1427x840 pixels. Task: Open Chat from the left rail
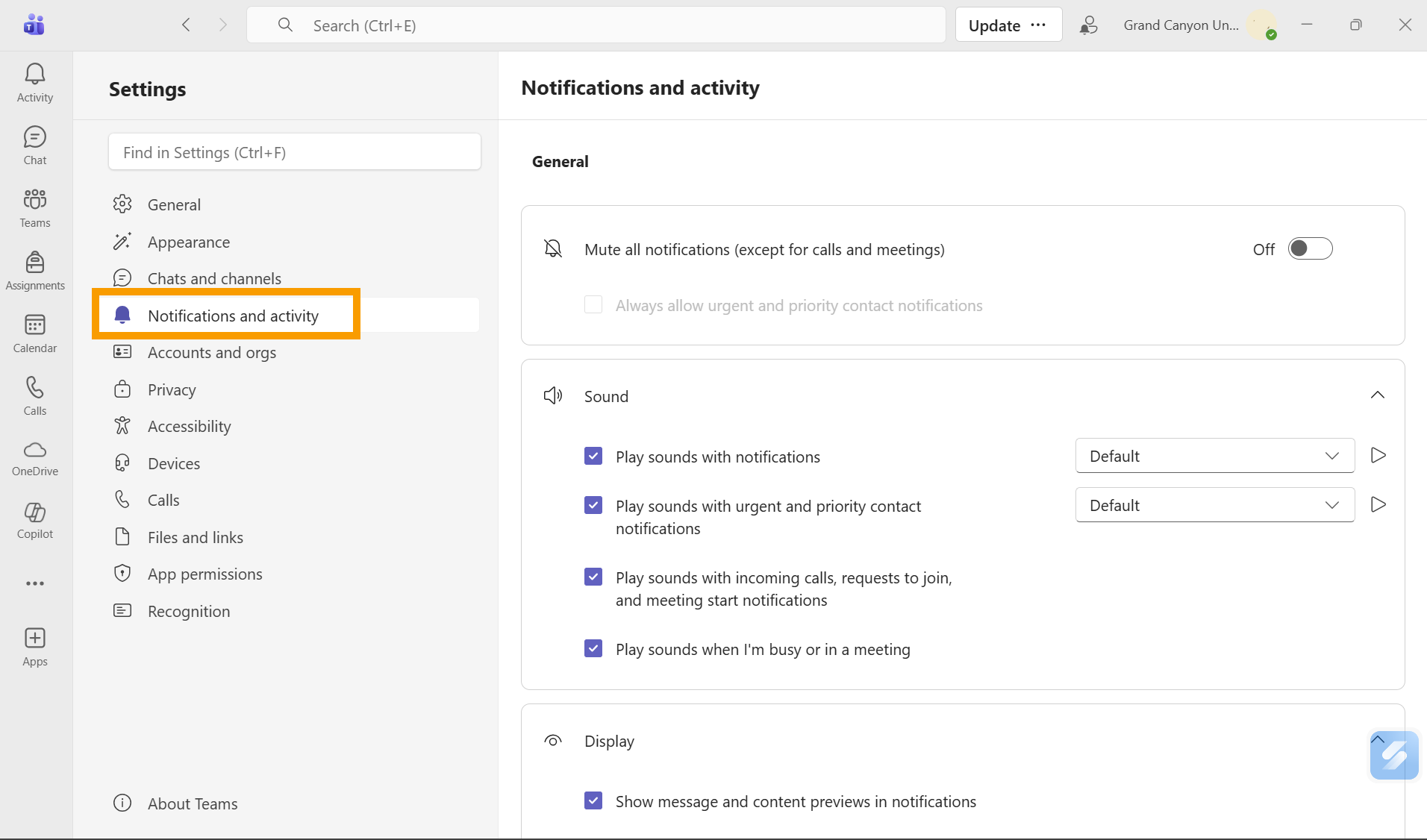pos(35,145)
